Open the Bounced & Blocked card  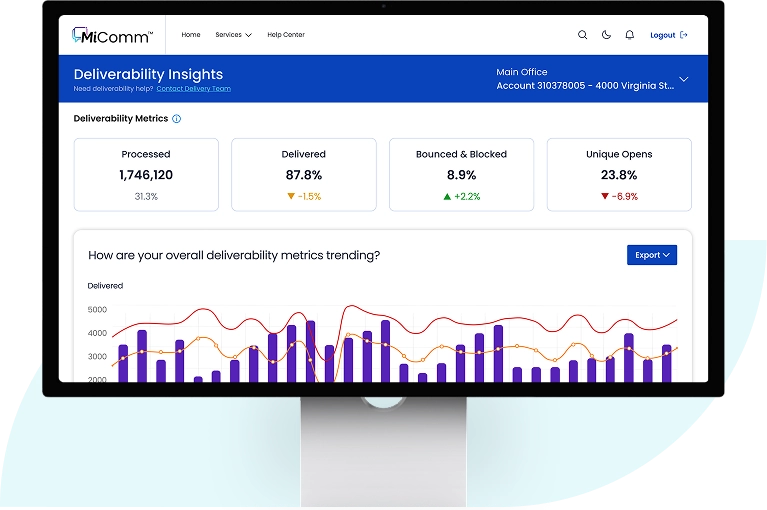pos(461,175)
